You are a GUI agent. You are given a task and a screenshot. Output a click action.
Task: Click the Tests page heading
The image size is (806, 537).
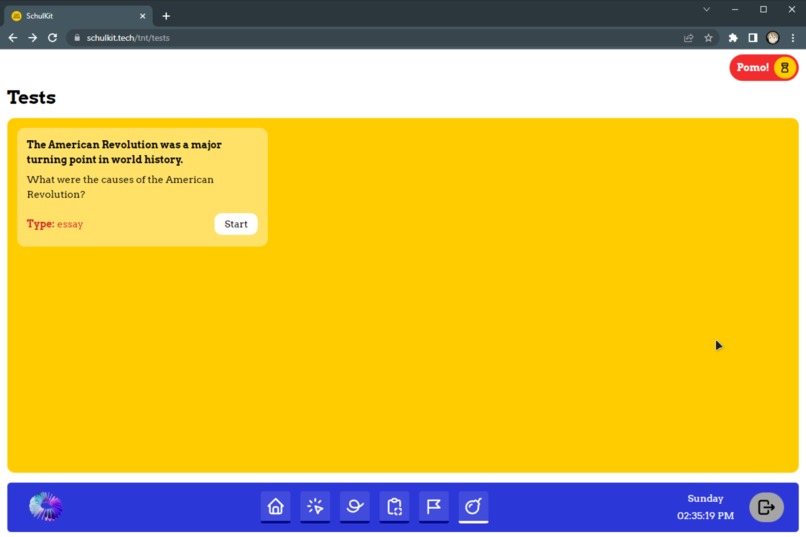[x=31, y=97]
